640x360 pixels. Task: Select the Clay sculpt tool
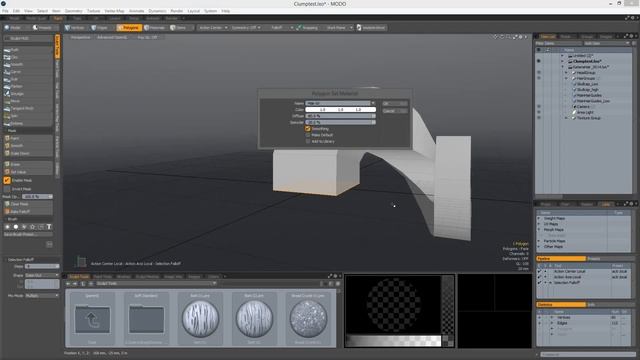tap(28, 57)
